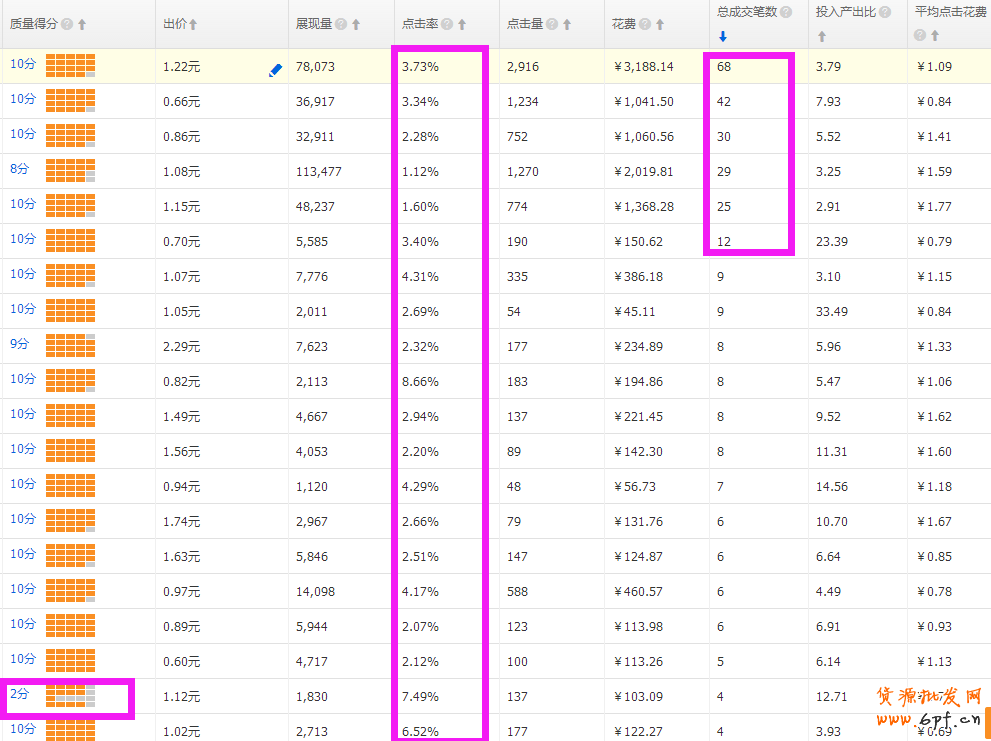Sort by 投入产出比 using its arrow
Viewport: 991px width, 741px height.
822,37
